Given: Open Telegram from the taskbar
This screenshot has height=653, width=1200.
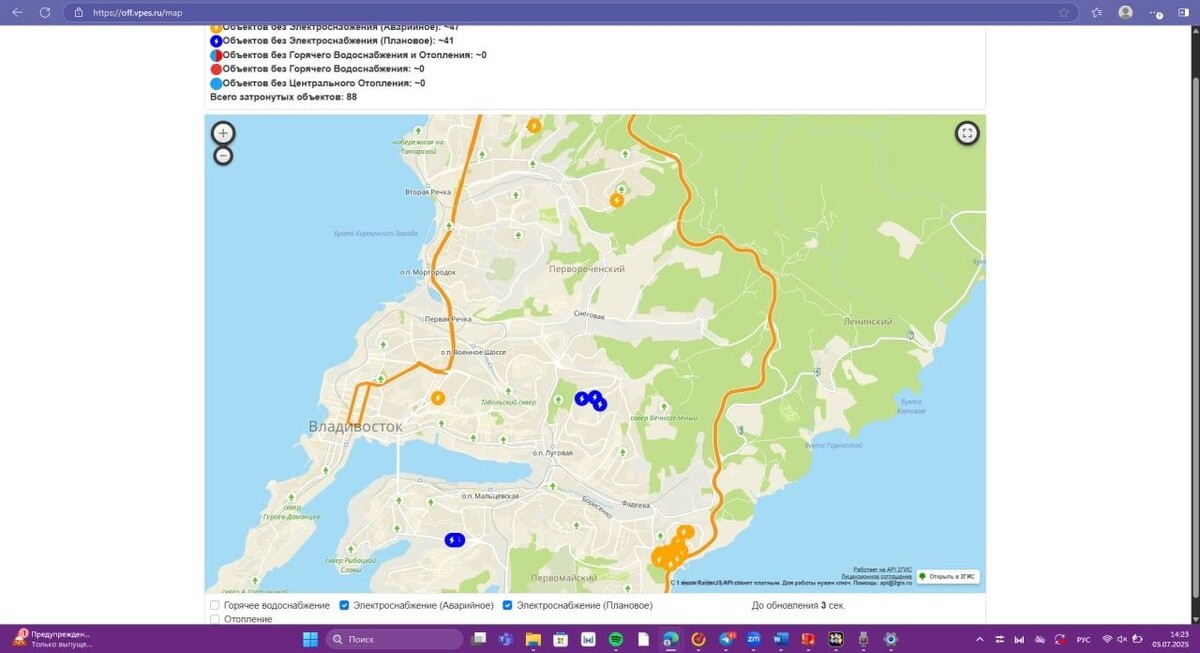Looking at the screenshot, I should point(726,639).
